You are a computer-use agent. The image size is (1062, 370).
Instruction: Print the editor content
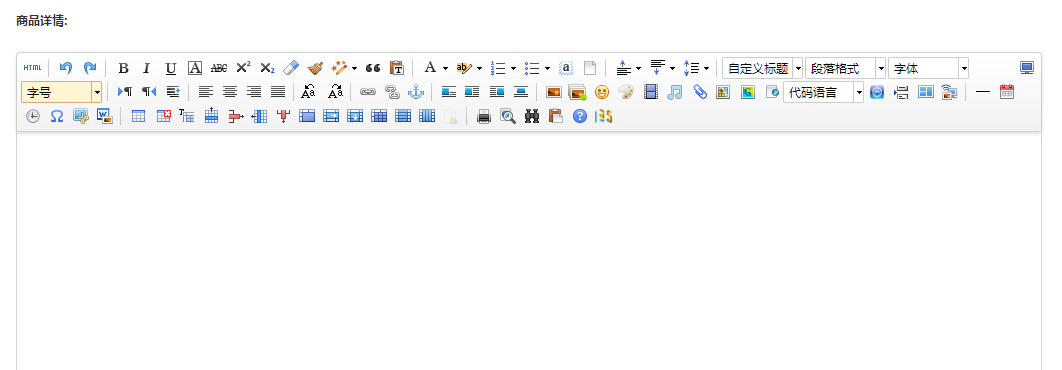pos(484,117)
